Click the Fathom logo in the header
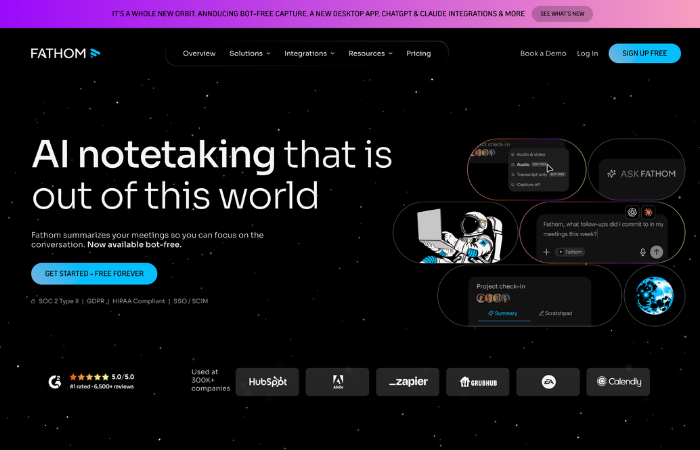700x450 pixels. click(65, 53)
